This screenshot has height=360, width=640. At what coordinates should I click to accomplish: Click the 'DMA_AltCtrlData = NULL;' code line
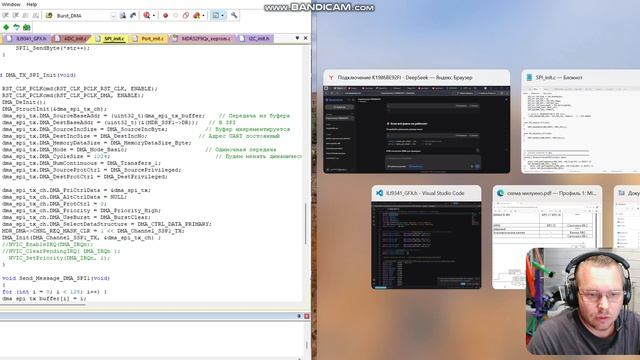click(x=64, y=197)
